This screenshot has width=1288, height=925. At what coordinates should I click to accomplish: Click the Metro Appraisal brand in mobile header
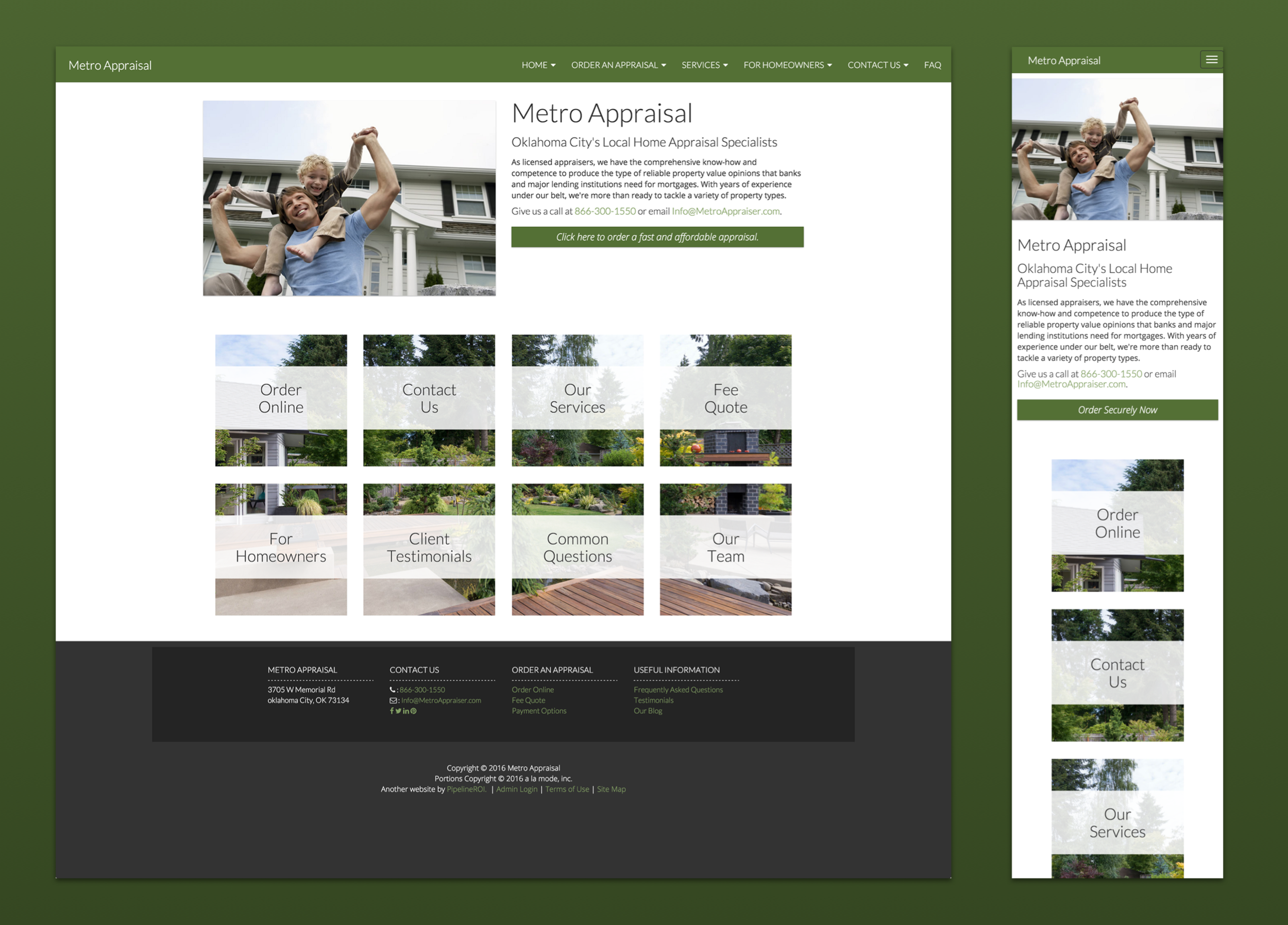1064,60
